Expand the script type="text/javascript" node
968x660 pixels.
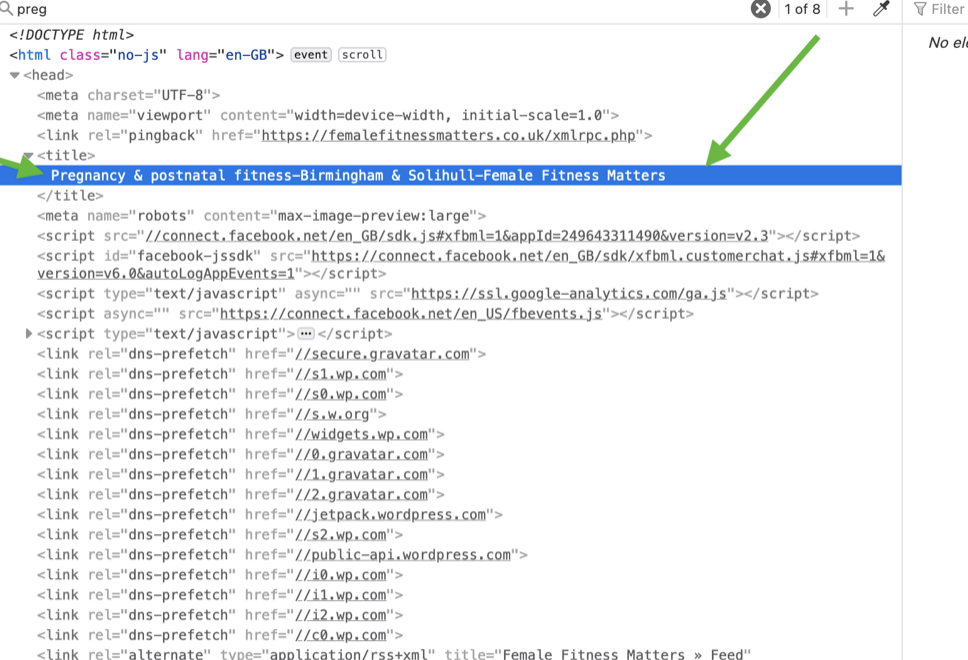pyautogui.click(x=28, y=334)
